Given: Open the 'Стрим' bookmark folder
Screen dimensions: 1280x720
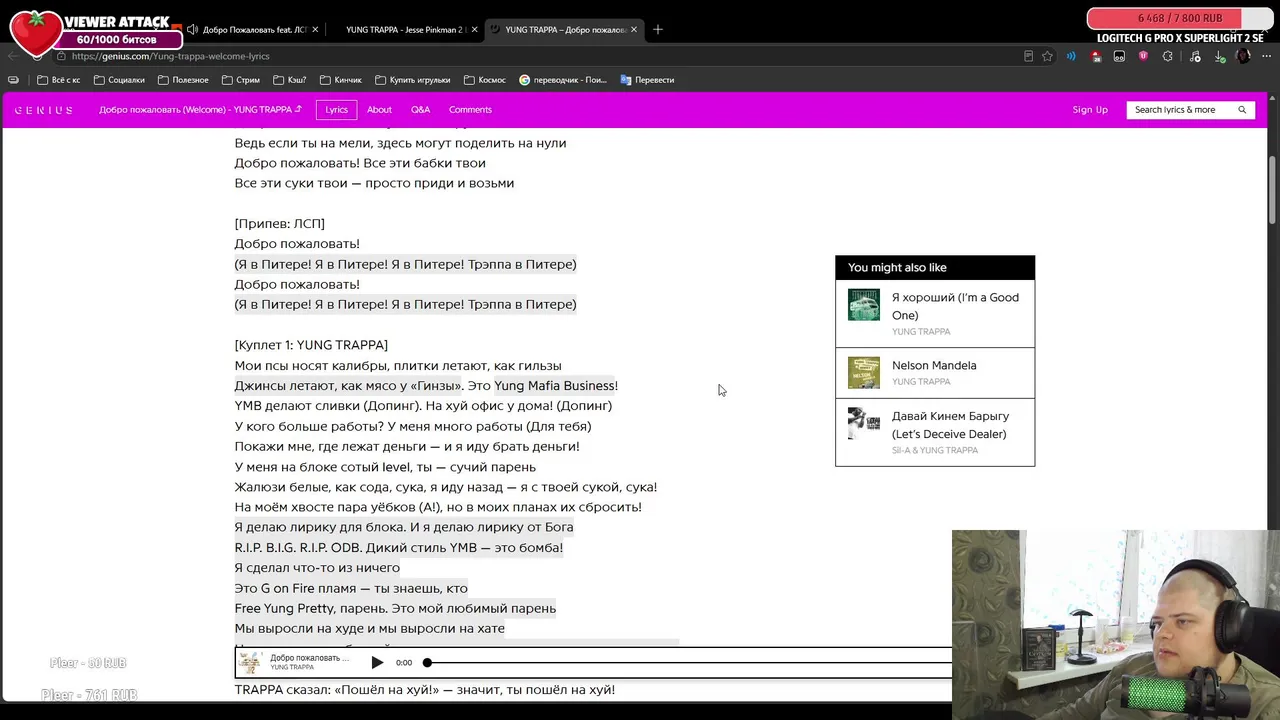Looking at the screenshot, I should (x=240, y=80).
